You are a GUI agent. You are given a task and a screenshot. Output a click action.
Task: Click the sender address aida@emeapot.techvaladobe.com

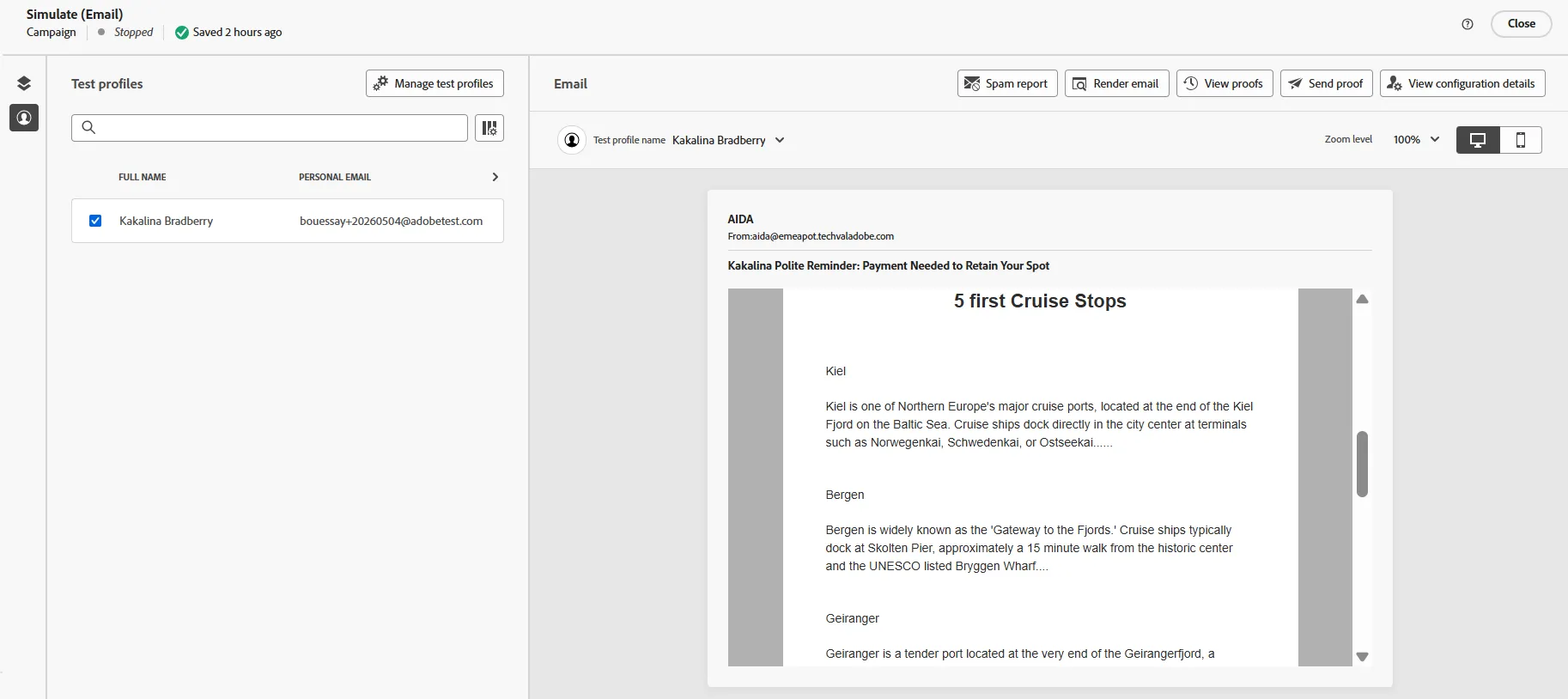coord(823,236)
